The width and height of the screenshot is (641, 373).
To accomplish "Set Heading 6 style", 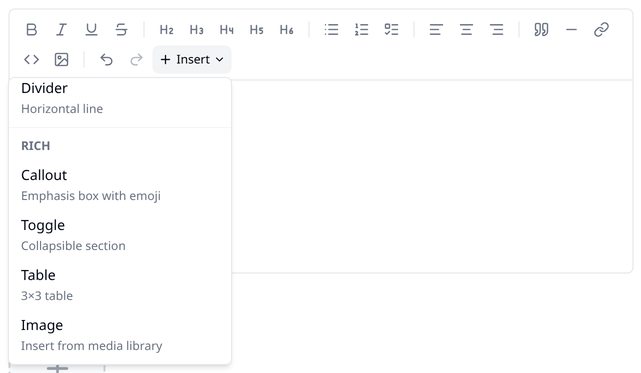I will pos(287,29).
